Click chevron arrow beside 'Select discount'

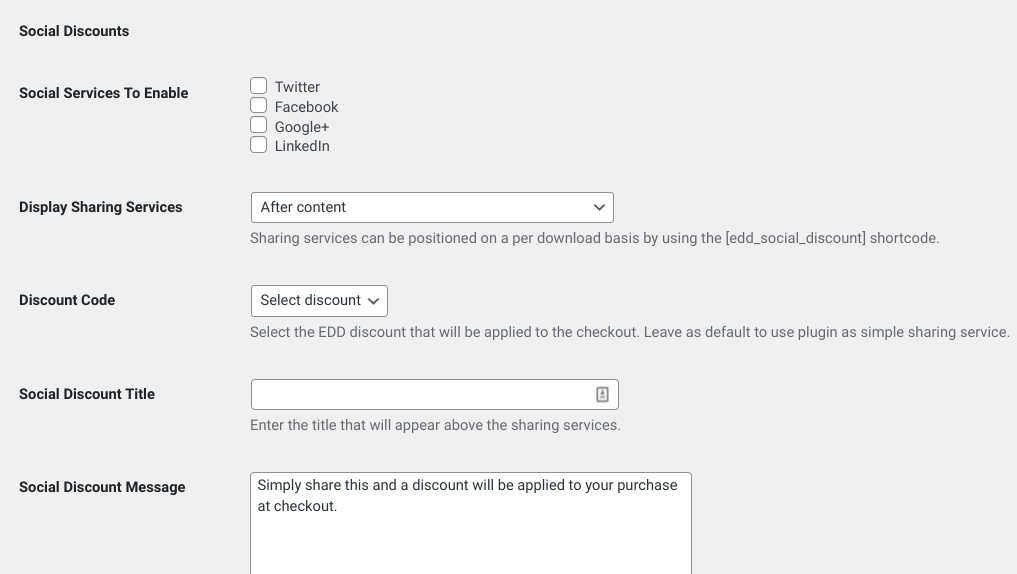374,301
